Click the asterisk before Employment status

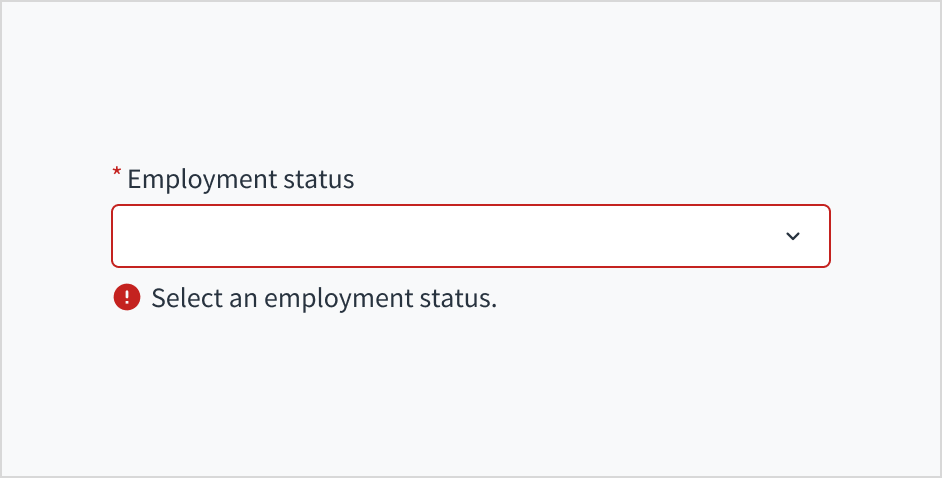pos(116,175)
